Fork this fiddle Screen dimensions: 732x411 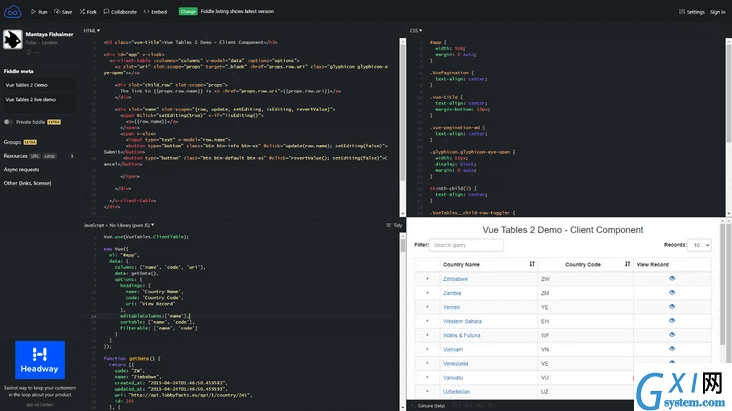click(x=88, y=12)
